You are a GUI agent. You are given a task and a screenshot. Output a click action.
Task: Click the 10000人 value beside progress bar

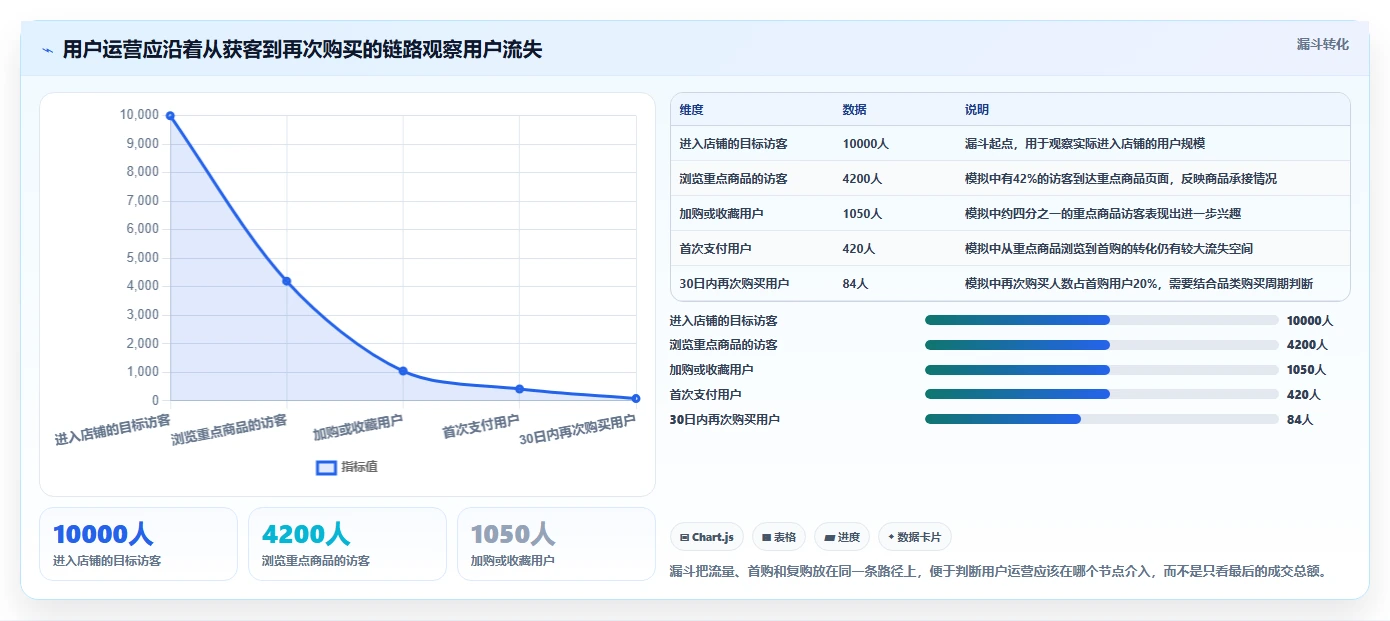(x=1310, y=321)
